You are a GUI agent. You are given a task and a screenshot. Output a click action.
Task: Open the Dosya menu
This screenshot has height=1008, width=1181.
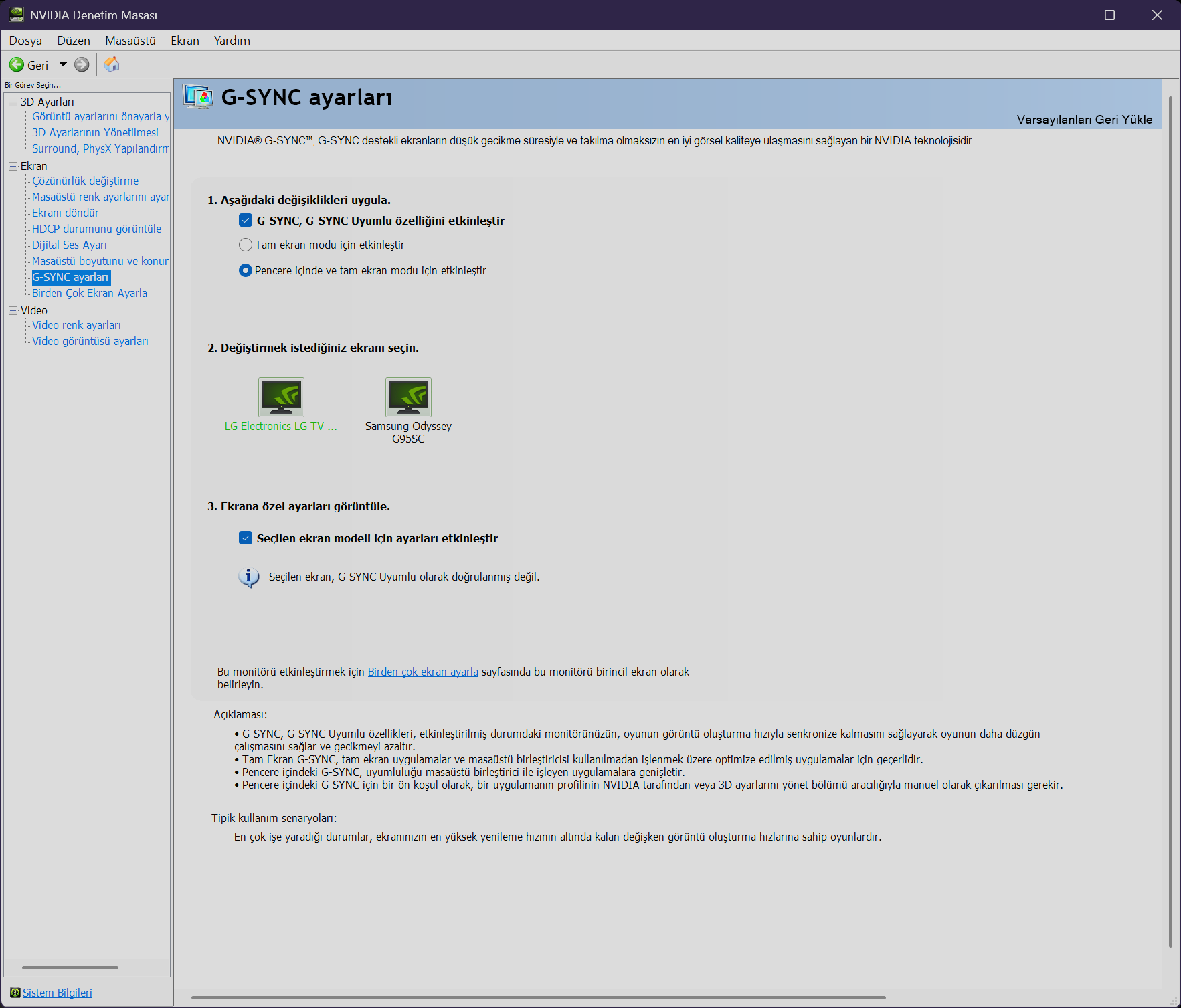25,41
